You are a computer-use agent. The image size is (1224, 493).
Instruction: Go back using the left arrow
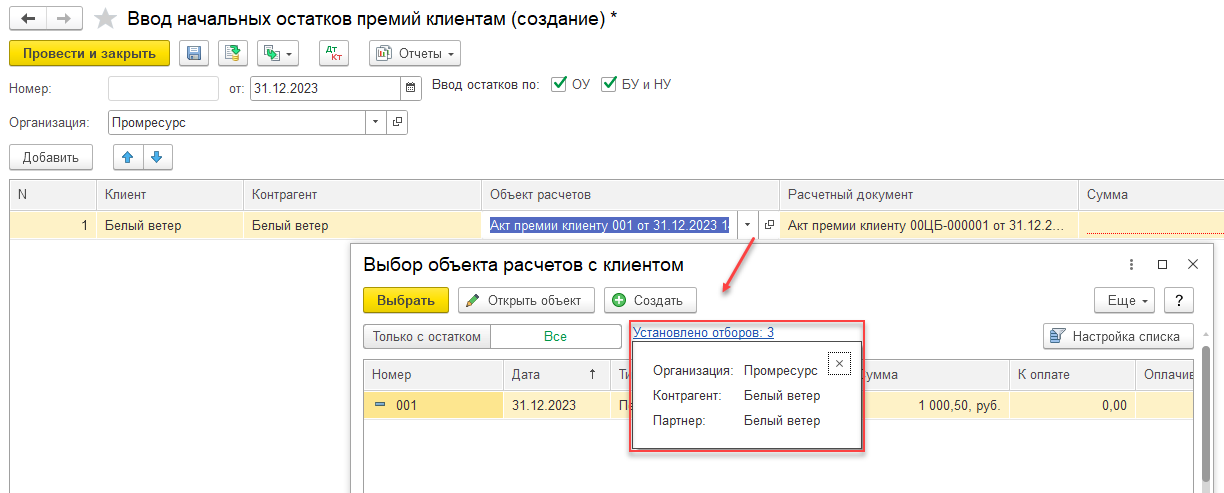tap(28, 19)
